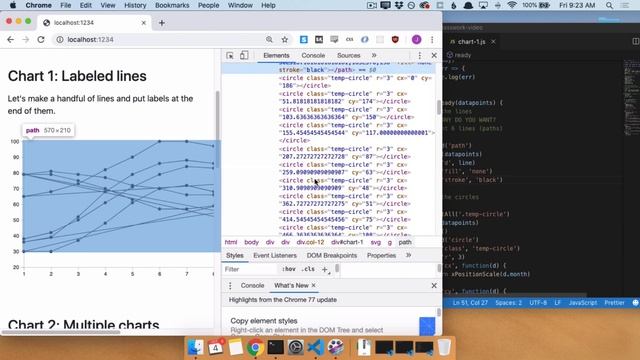Open the Window menu in menu bar
The width and height of the screenshot is (640, 360).
click(x=240, y=5)
